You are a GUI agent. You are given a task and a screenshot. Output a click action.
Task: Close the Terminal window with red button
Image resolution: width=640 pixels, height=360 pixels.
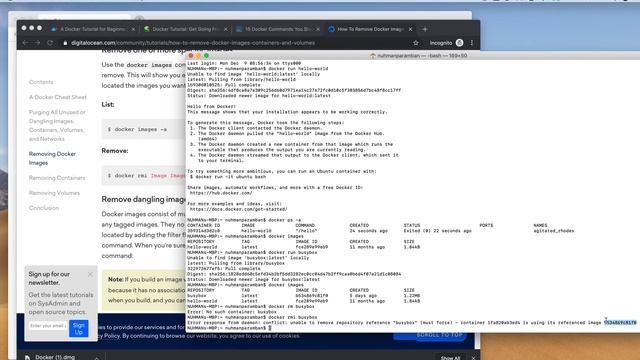click(191, 56)
